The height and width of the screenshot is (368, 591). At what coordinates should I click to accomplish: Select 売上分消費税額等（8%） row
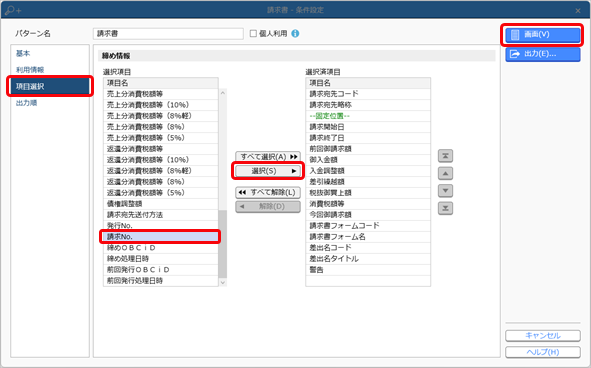tap(161, 127)
